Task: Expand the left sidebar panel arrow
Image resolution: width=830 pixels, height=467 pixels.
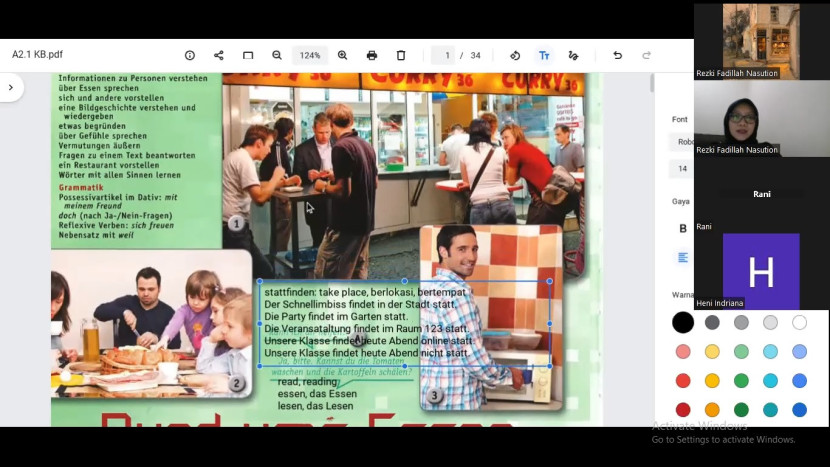Action: click(x=10, y=87)
